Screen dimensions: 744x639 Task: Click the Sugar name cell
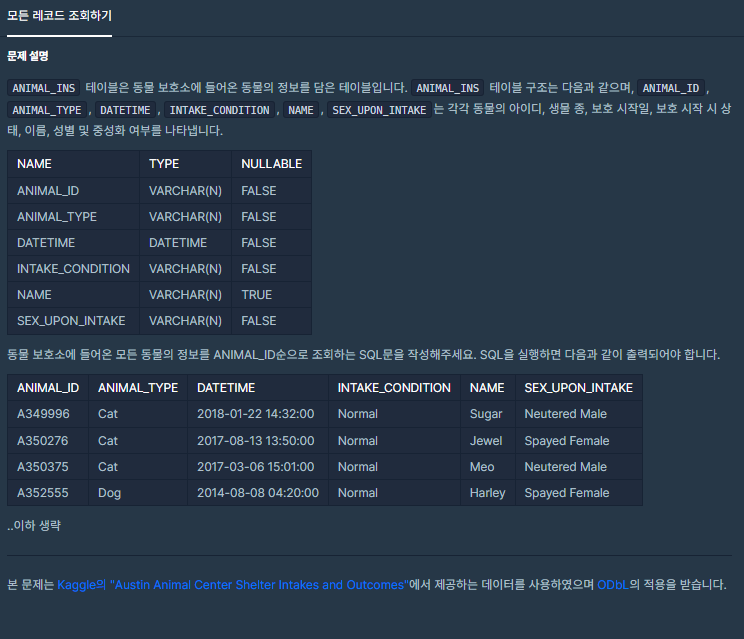[486, 414]
